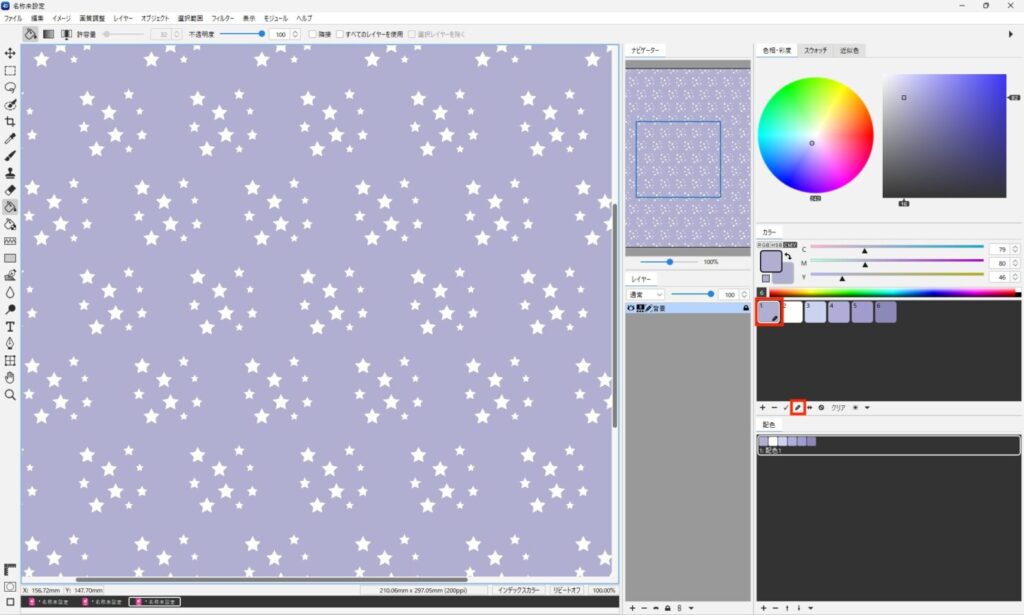This screenshot has width=1024, height=615.
Task: Select the Text tool
Action: (x=10, y=326)
